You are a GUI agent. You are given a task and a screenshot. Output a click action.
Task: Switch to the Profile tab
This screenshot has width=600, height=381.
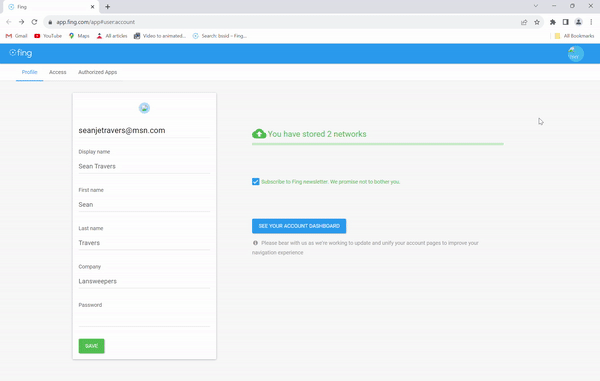click(29, 72)
